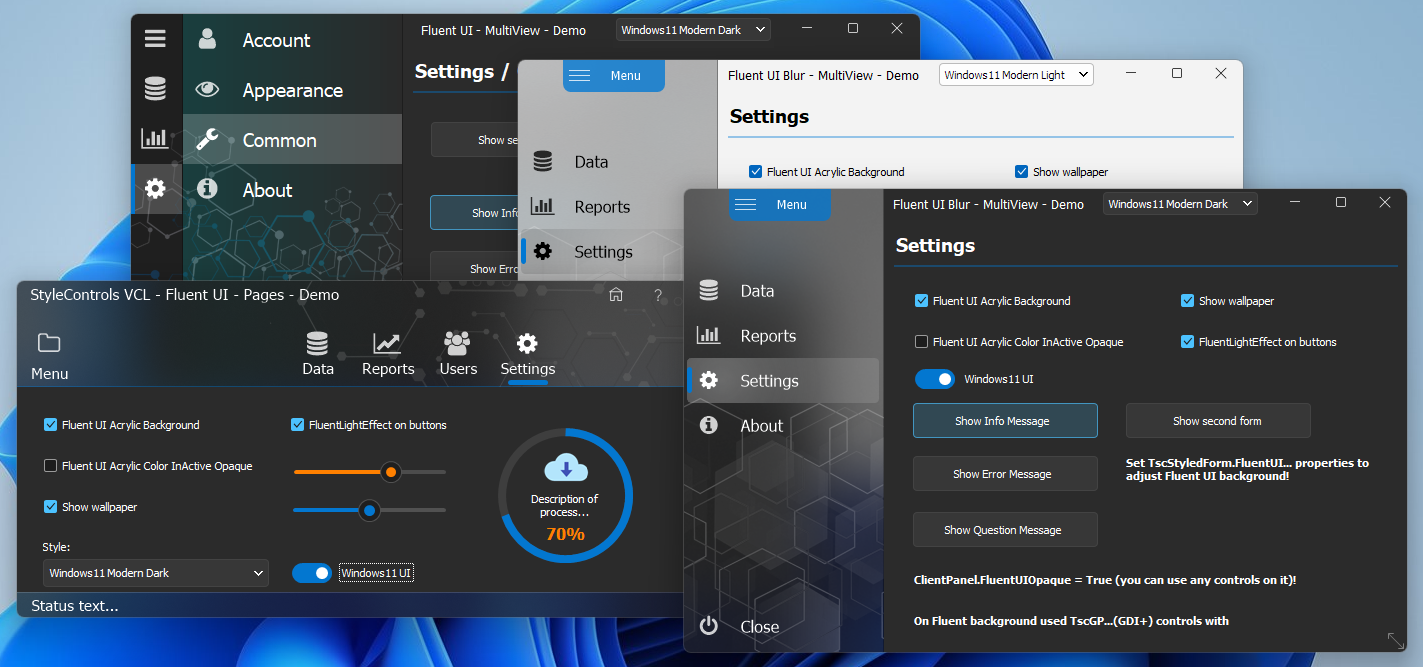Select bar chart icon in dark MultiView sidebar

(155, 138)
